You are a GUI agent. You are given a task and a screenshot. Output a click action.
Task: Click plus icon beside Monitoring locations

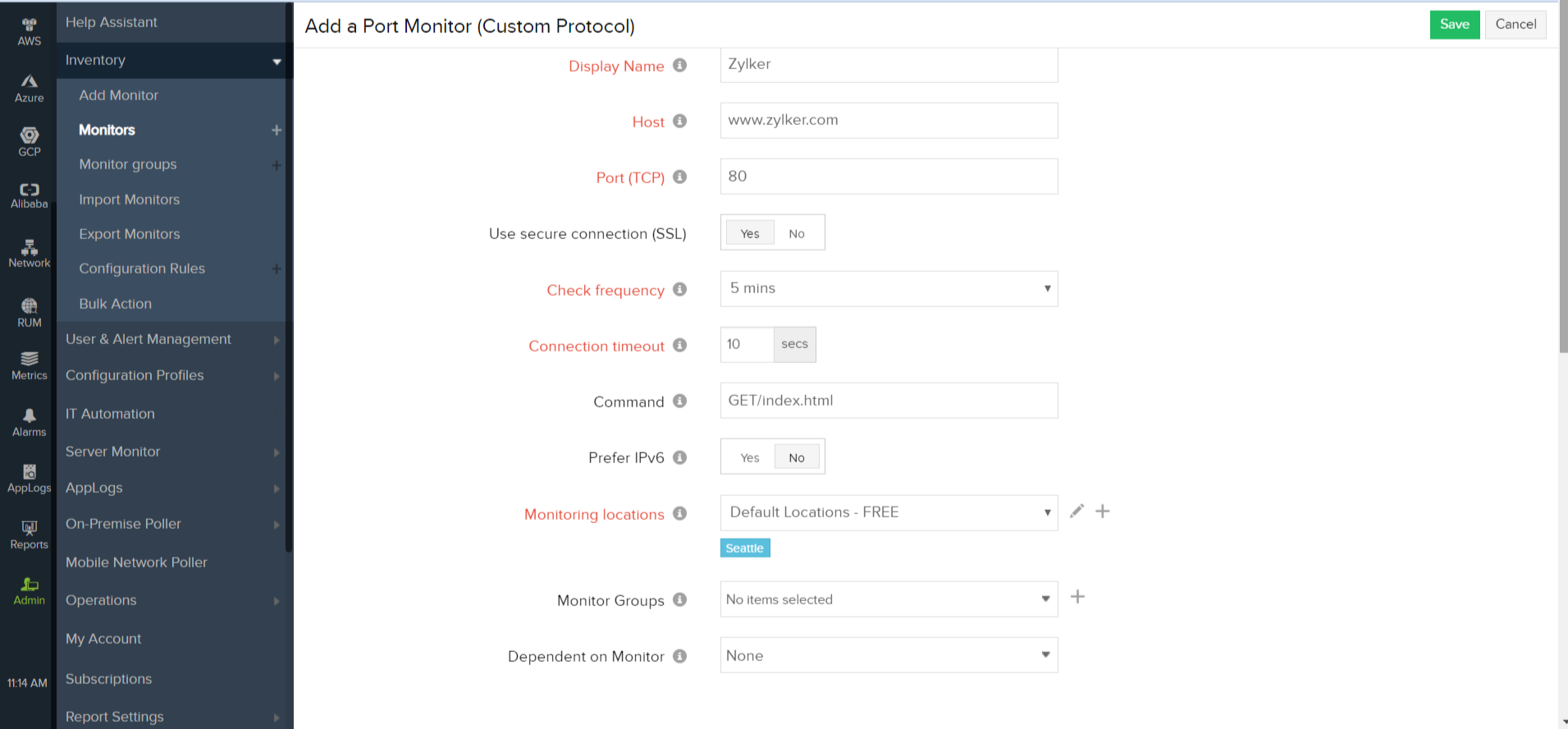pos(1103,511)
